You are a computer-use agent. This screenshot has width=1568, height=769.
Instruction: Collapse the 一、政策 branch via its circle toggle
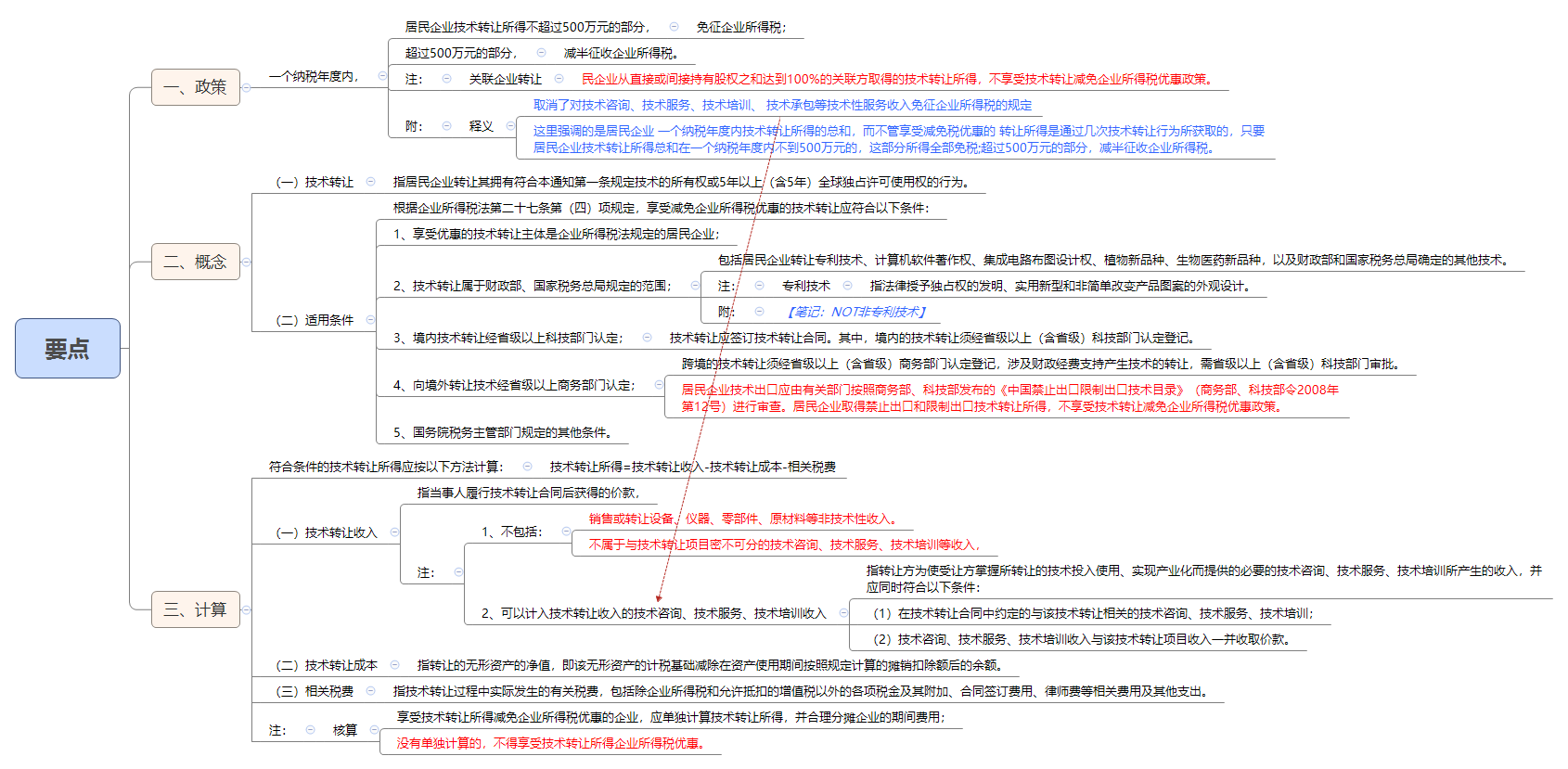(247, 88)
